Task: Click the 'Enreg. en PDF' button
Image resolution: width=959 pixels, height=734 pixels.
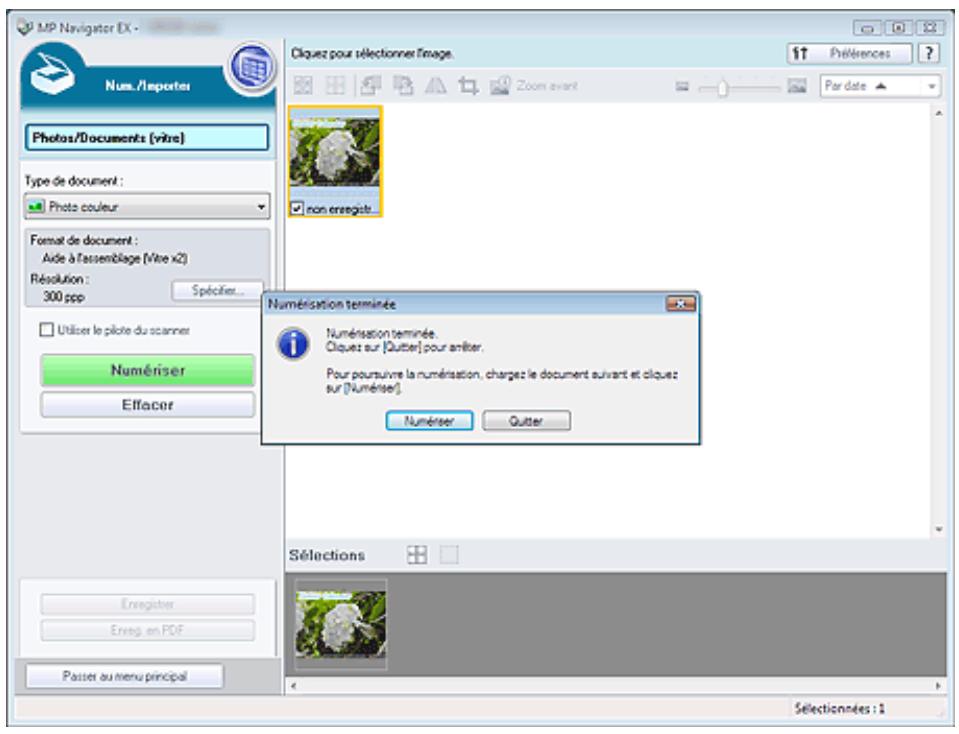Action: (147, 630)
